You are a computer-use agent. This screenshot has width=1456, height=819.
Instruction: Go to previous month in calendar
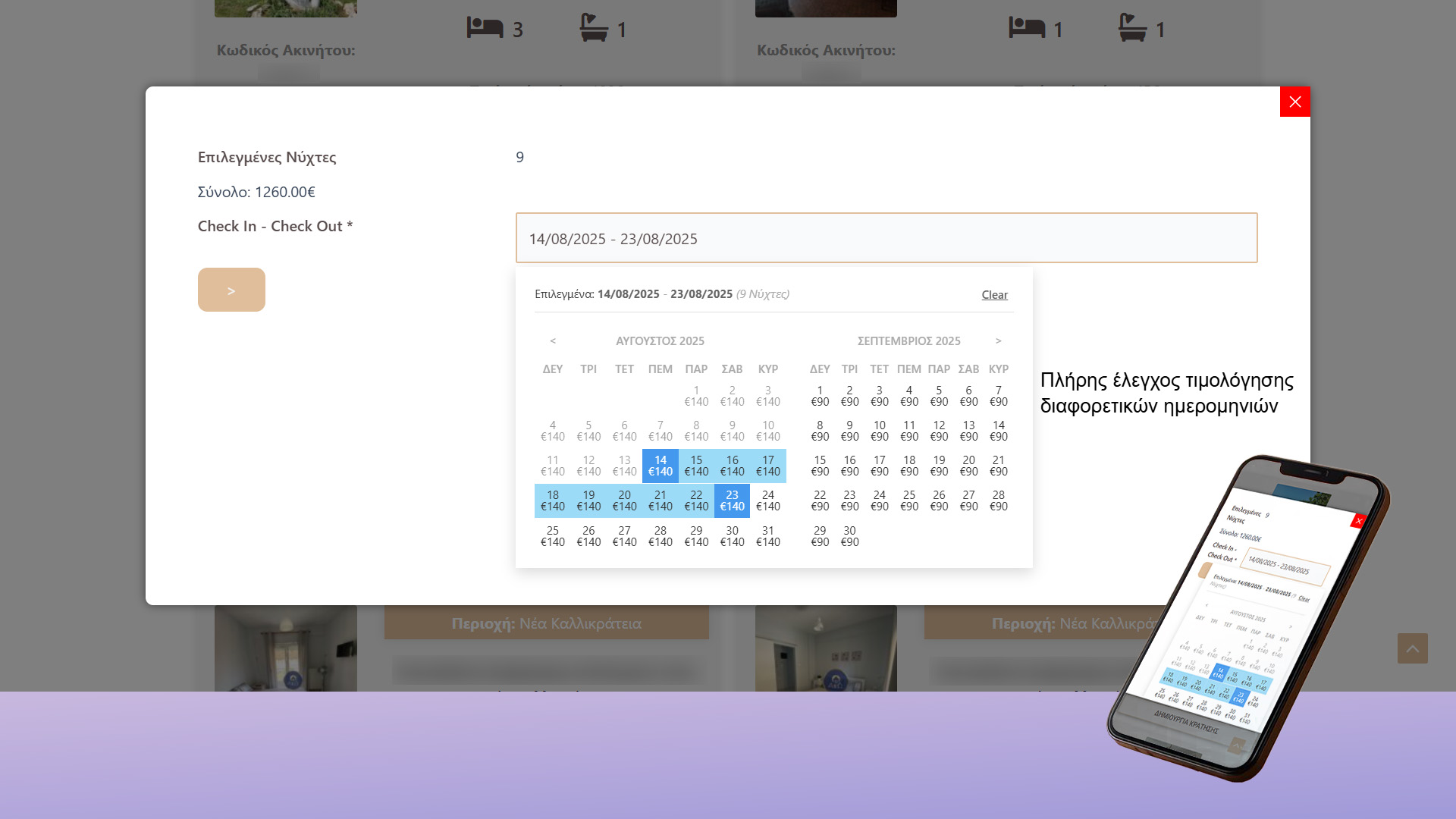pos(553,340)
